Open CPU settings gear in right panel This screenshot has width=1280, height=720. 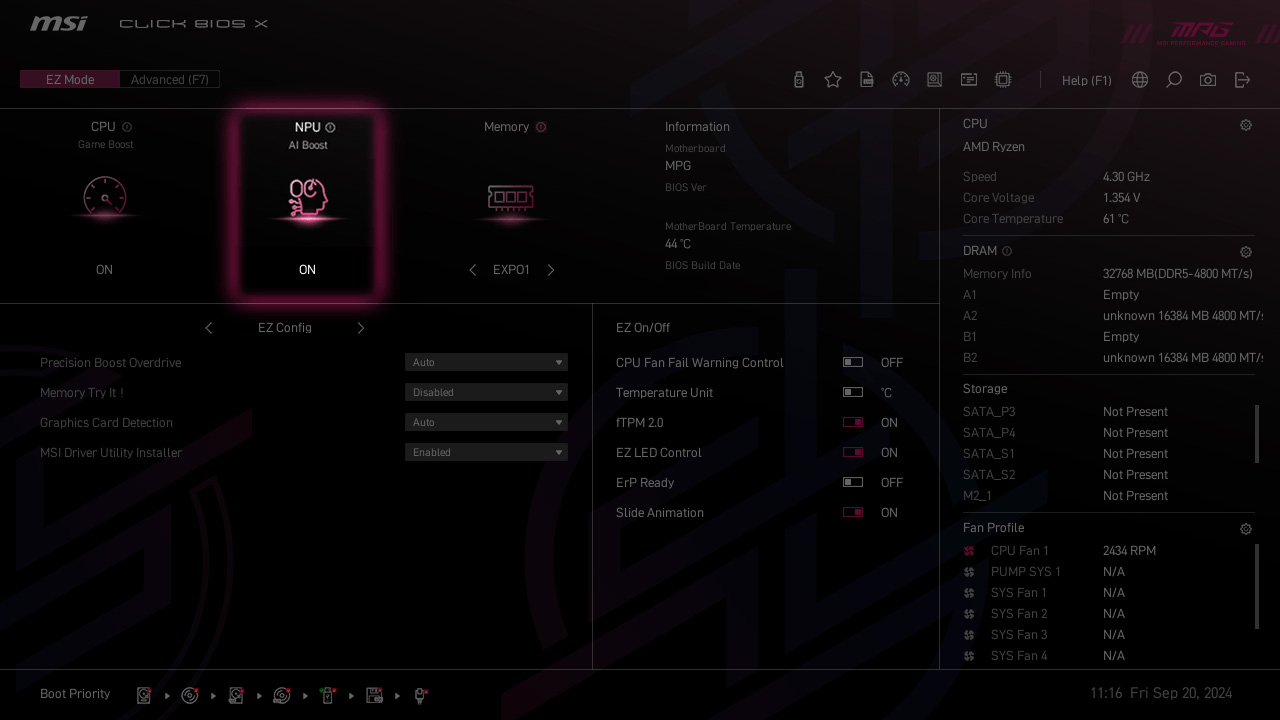pyautogui.click(x=1246, y=125)
